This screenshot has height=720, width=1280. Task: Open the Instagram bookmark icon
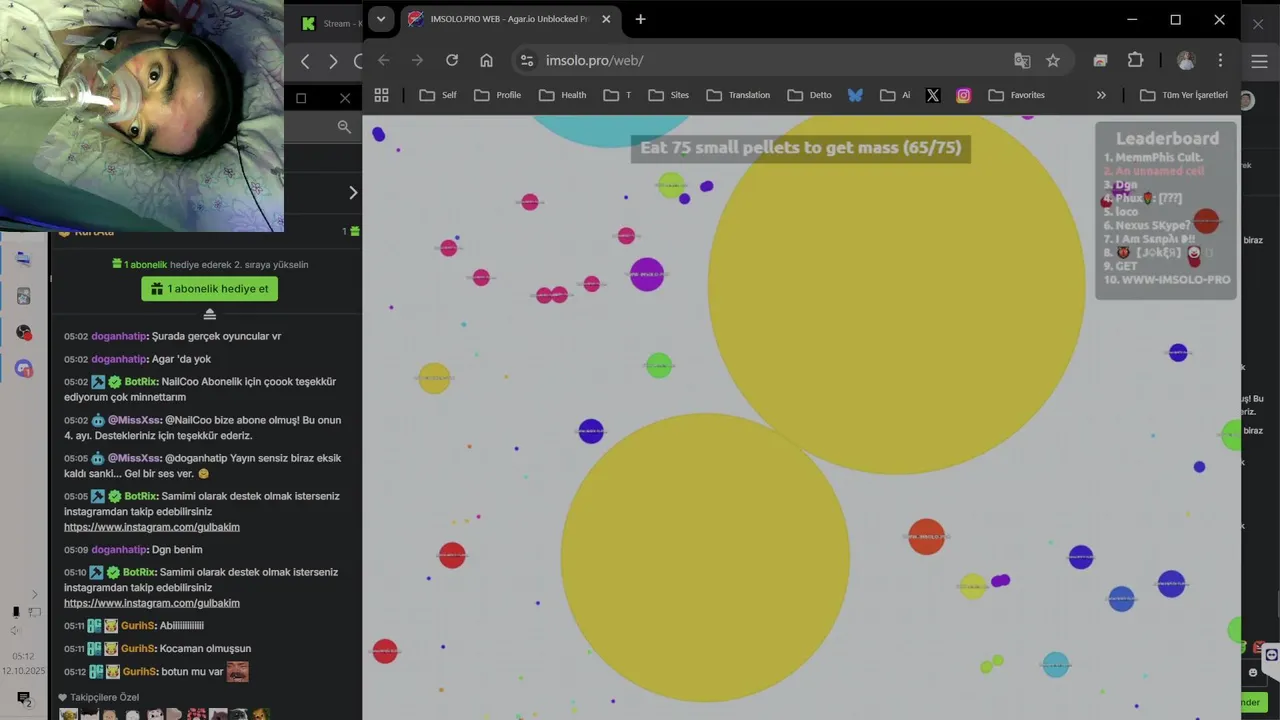click(963, 95)
